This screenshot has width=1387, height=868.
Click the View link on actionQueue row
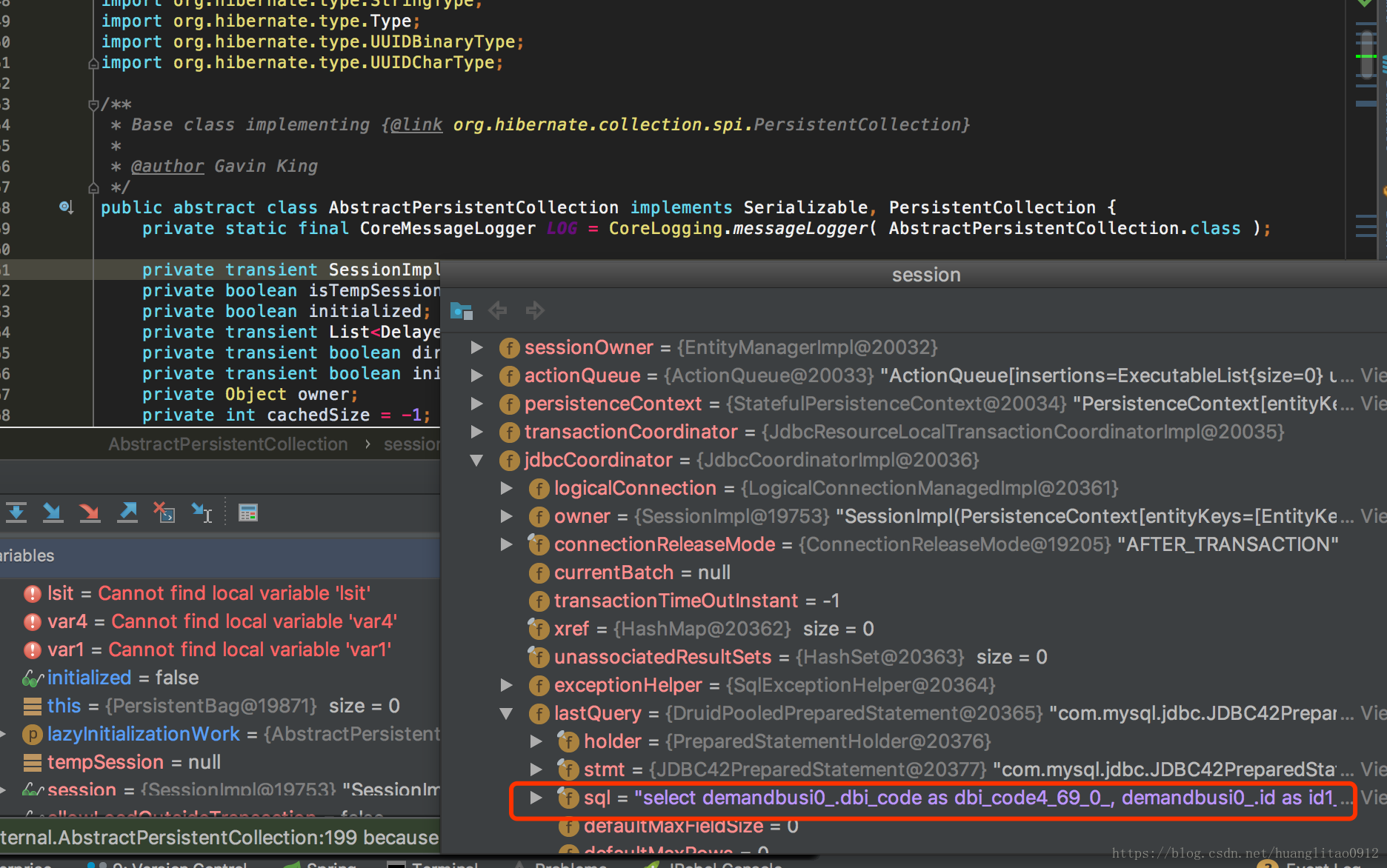tap(1373, 375)
